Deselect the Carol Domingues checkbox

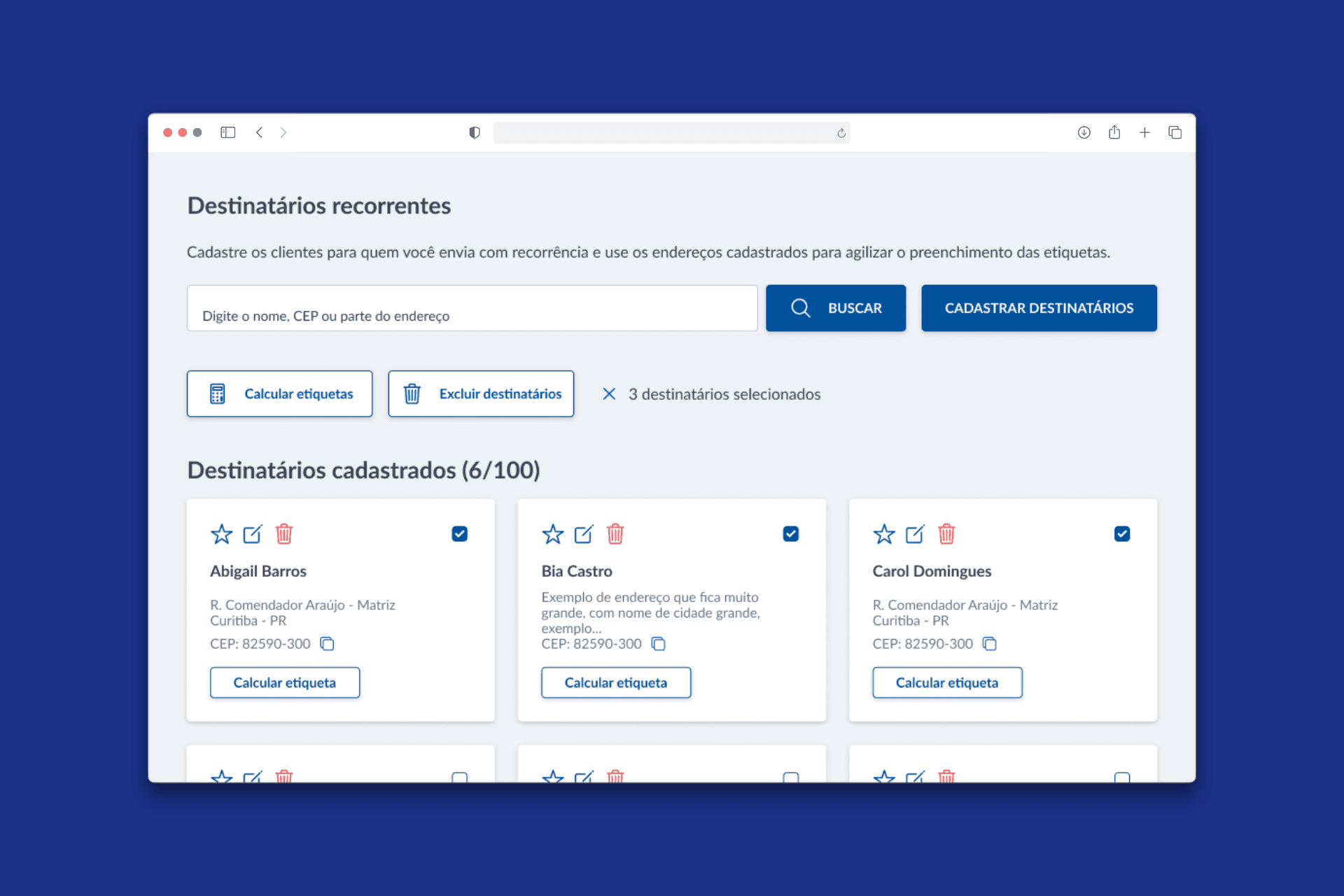[1121, 534]
